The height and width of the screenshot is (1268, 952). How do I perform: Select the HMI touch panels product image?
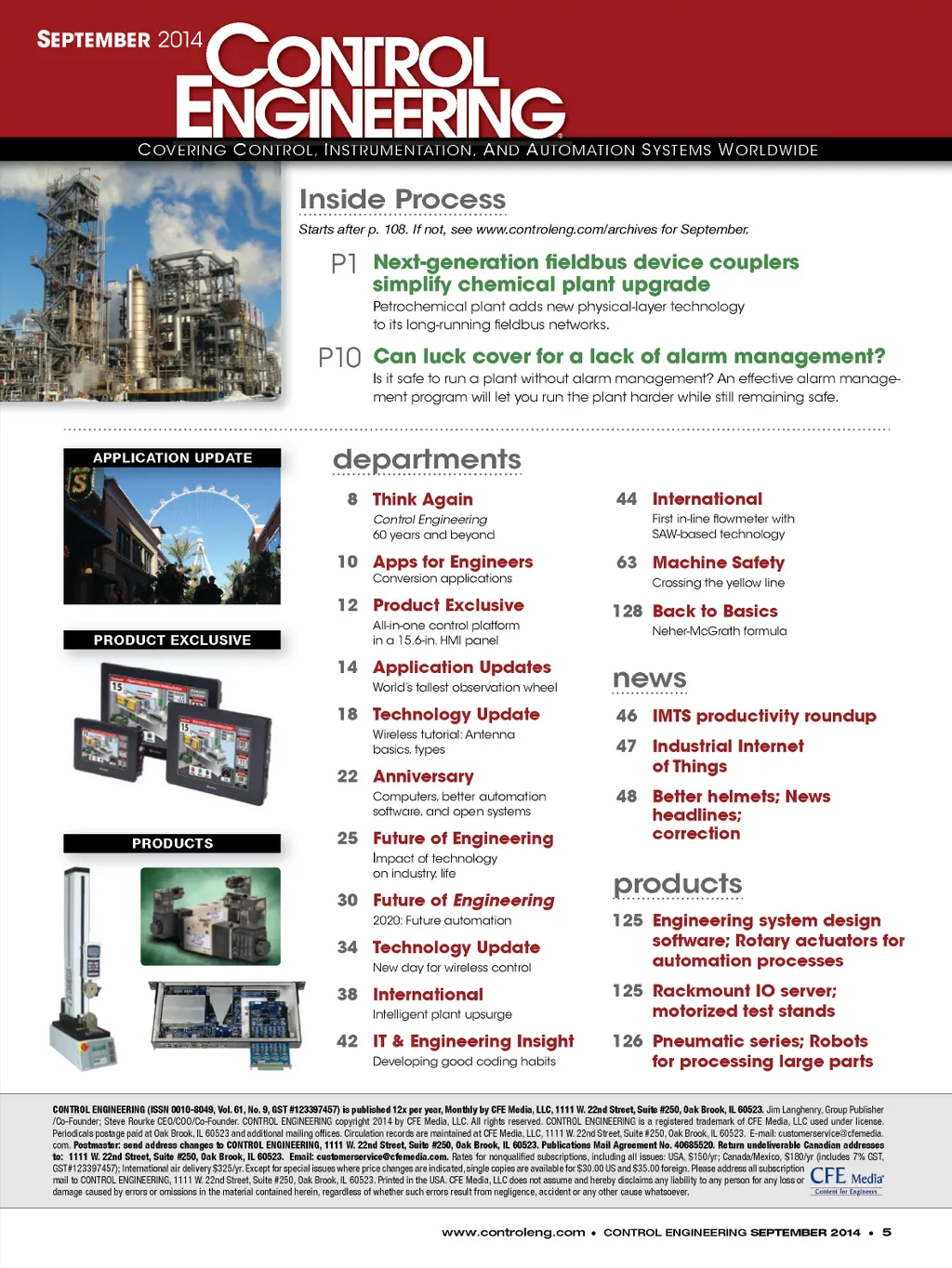[x=172, y=732]
